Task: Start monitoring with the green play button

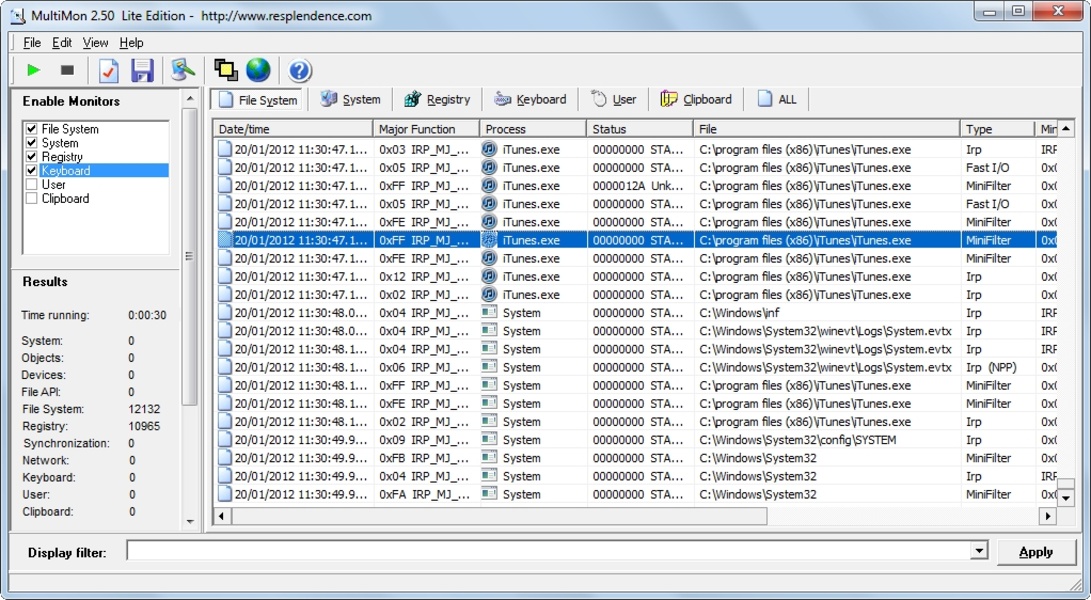Action: (x=34, y=70)
